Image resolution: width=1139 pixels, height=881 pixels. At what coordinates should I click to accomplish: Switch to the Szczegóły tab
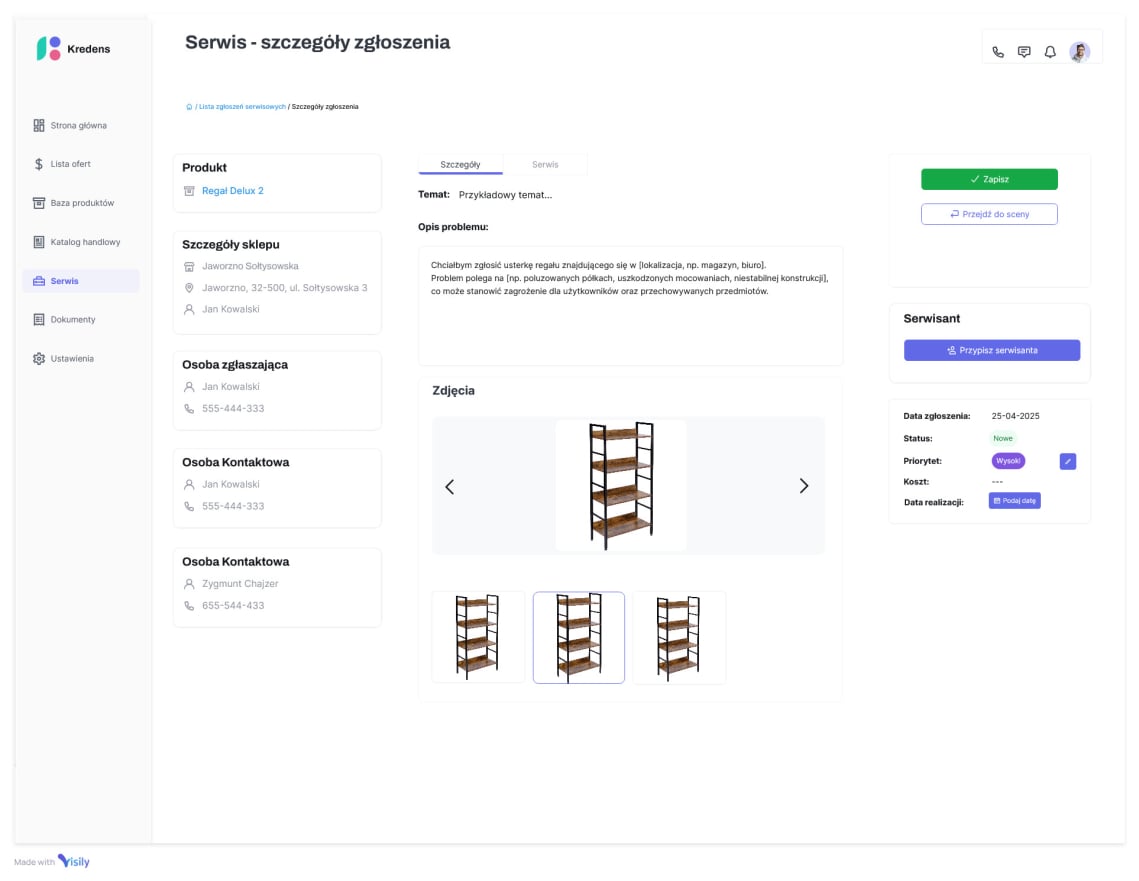pyautogui.click(x=460, y=163)
